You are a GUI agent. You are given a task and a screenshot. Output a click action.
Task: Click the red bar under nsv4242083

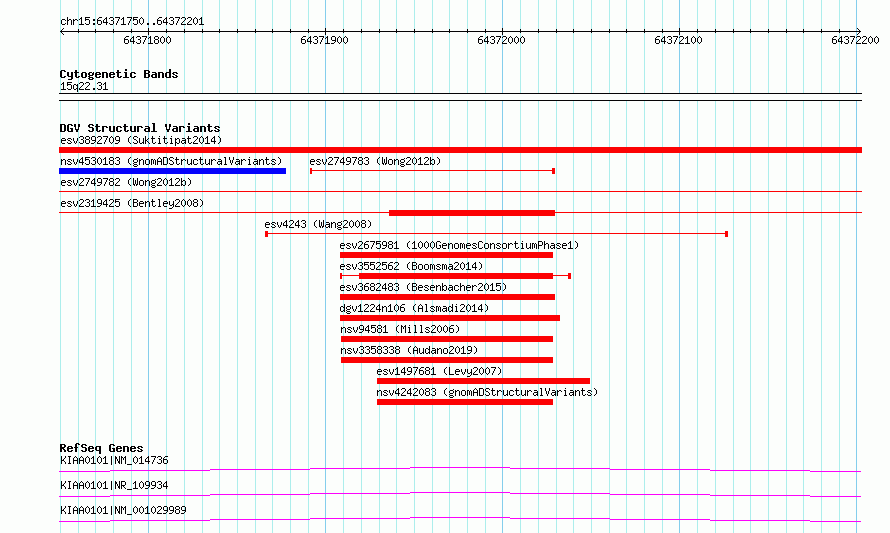(464, 402)
